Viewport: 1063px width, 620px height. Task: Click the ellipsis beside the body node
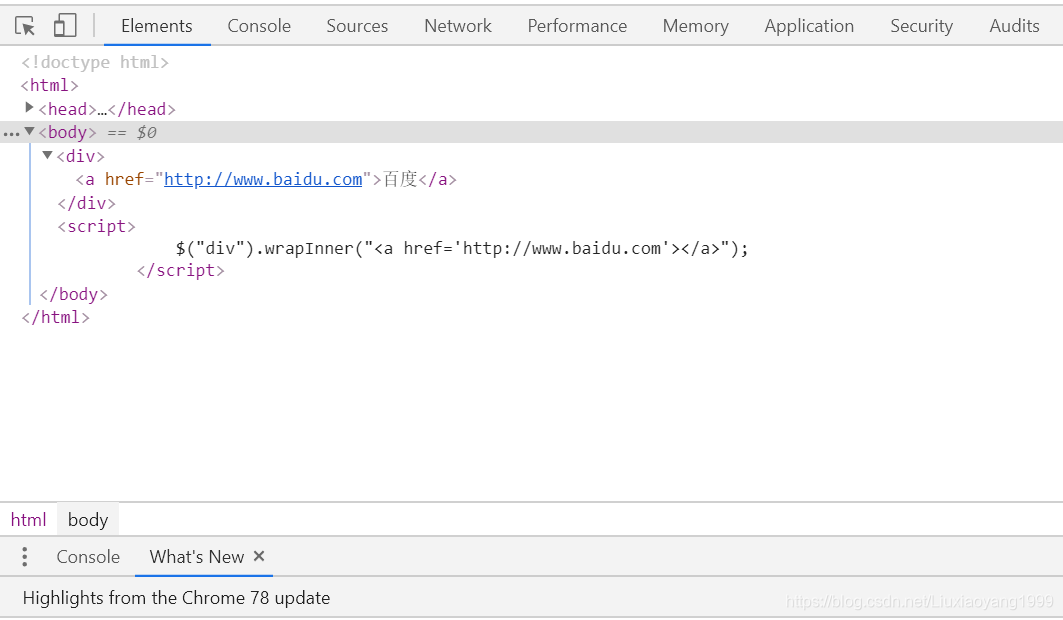(x=11, y=133)
